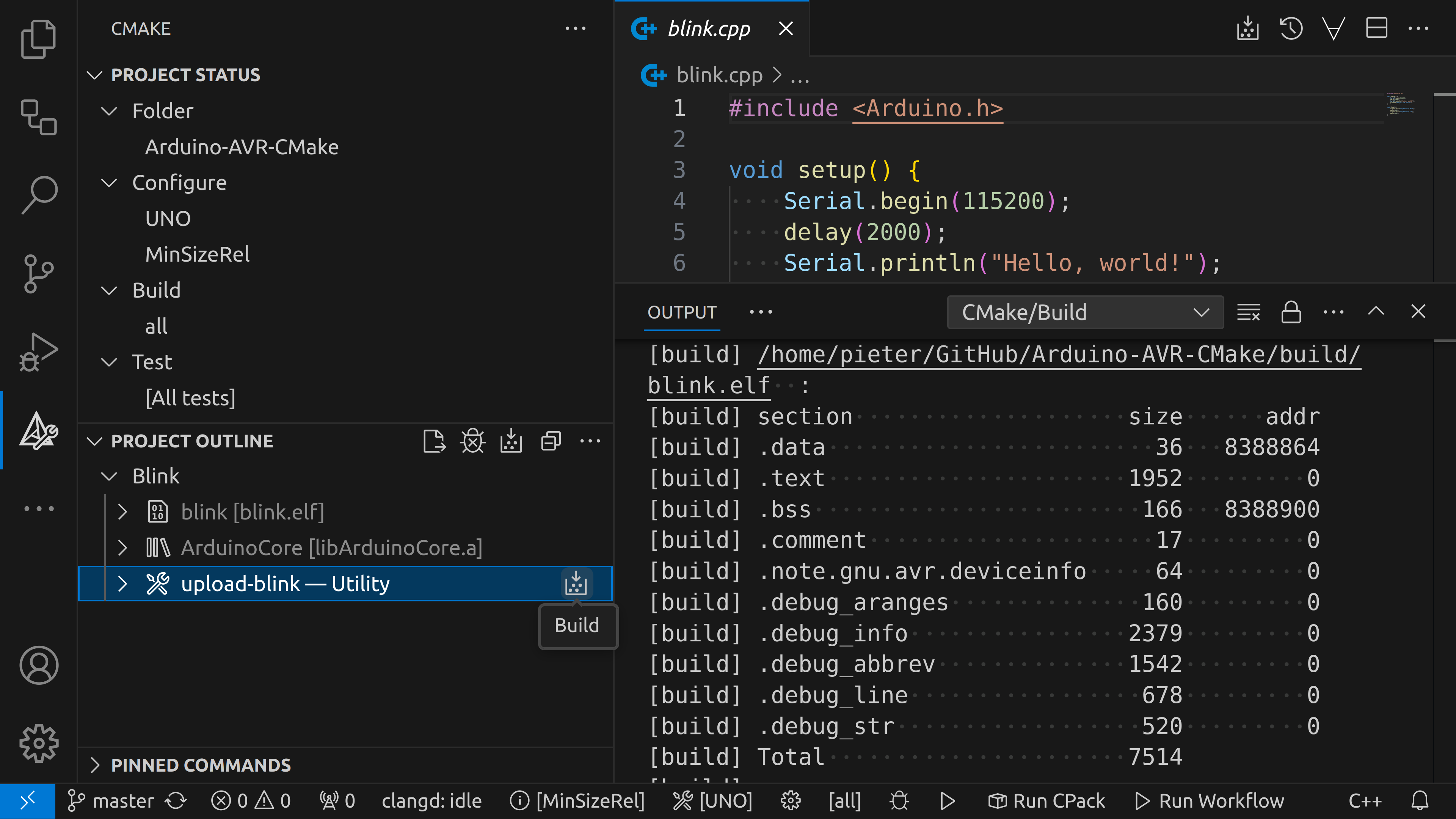Click the build icon on upload-blink row
The width and height of the screenshot is (1456, 819).
(x=576, y=583)
